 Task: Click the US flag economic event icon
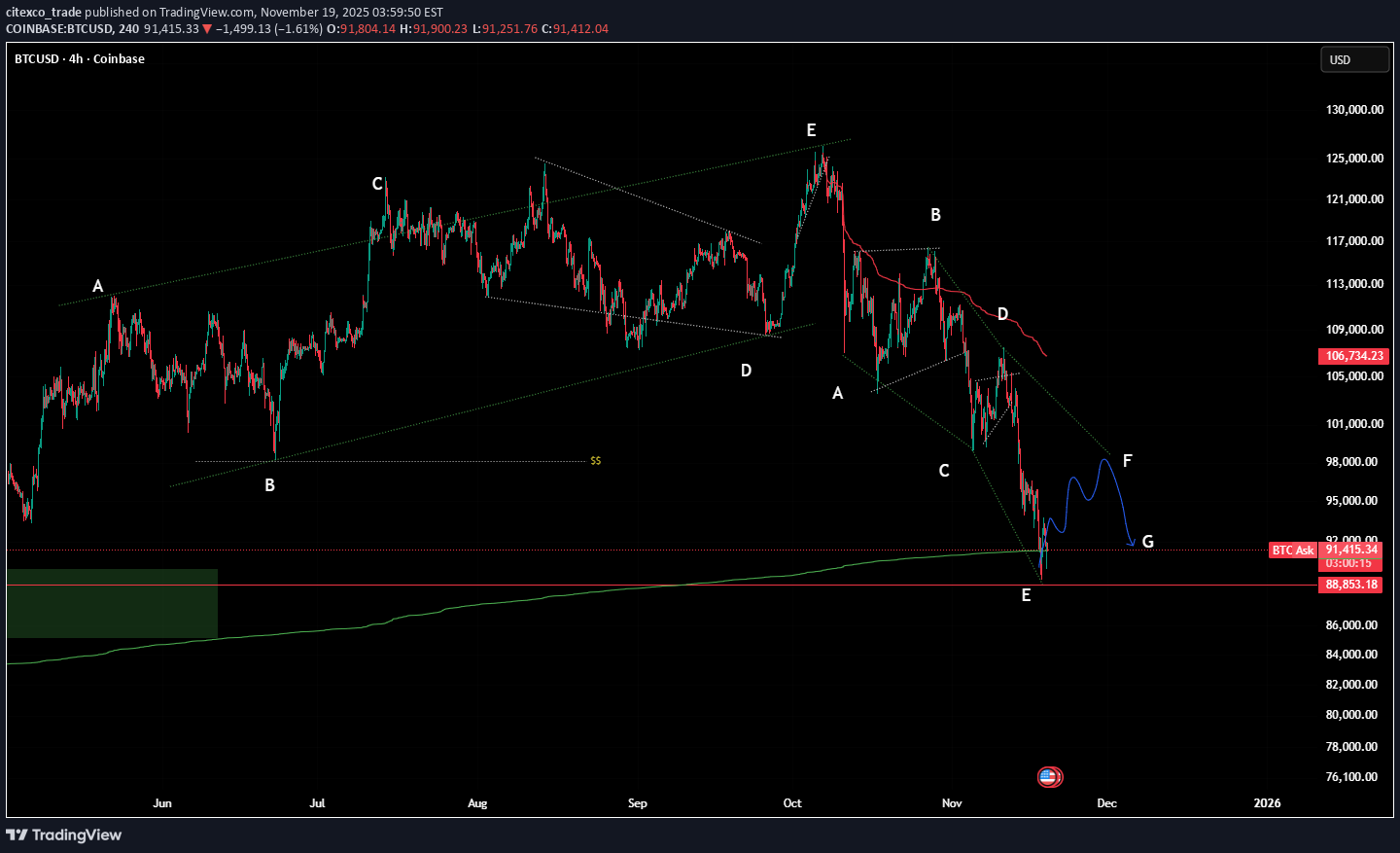click(x=1048, y=776)
